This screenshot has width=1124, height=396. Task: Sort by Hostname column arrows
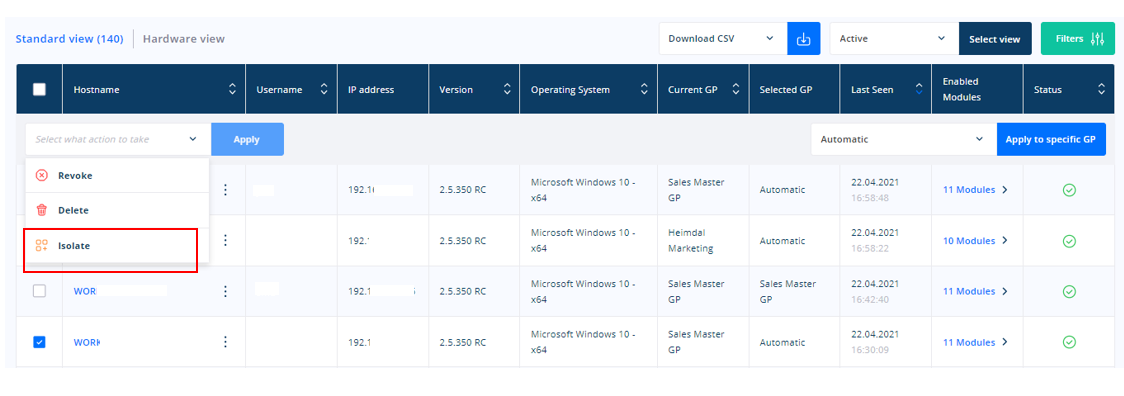232,90
